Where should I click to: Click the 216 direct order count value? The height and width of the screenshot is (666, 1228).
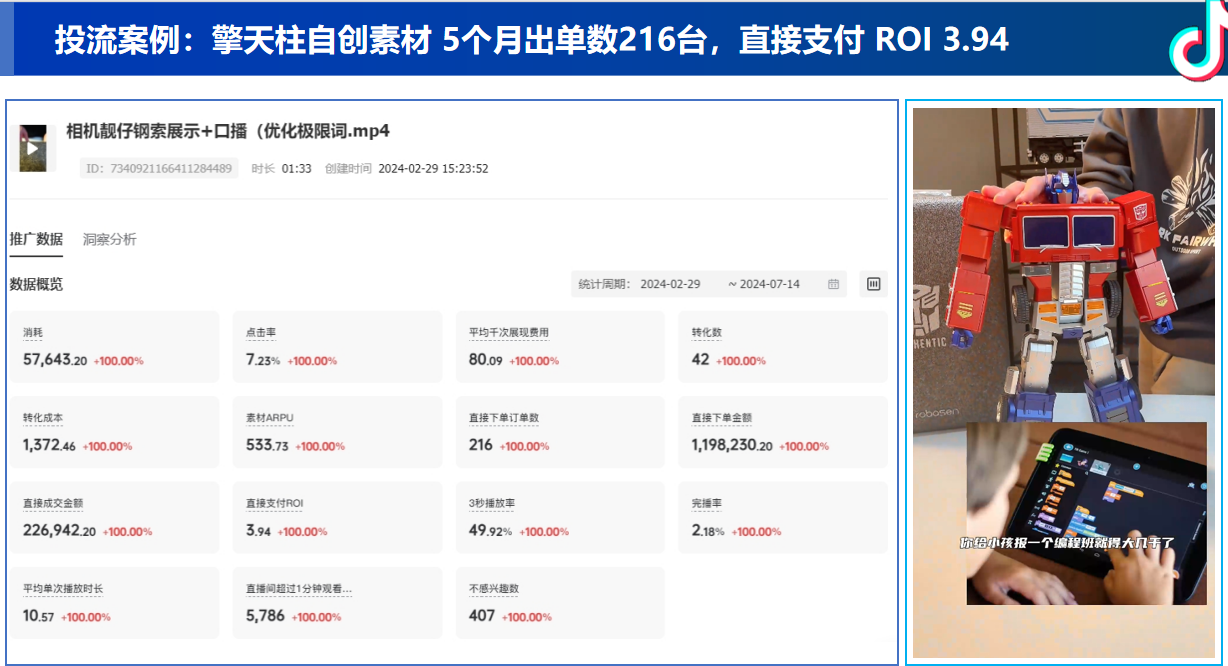click(x=481, y=445)
